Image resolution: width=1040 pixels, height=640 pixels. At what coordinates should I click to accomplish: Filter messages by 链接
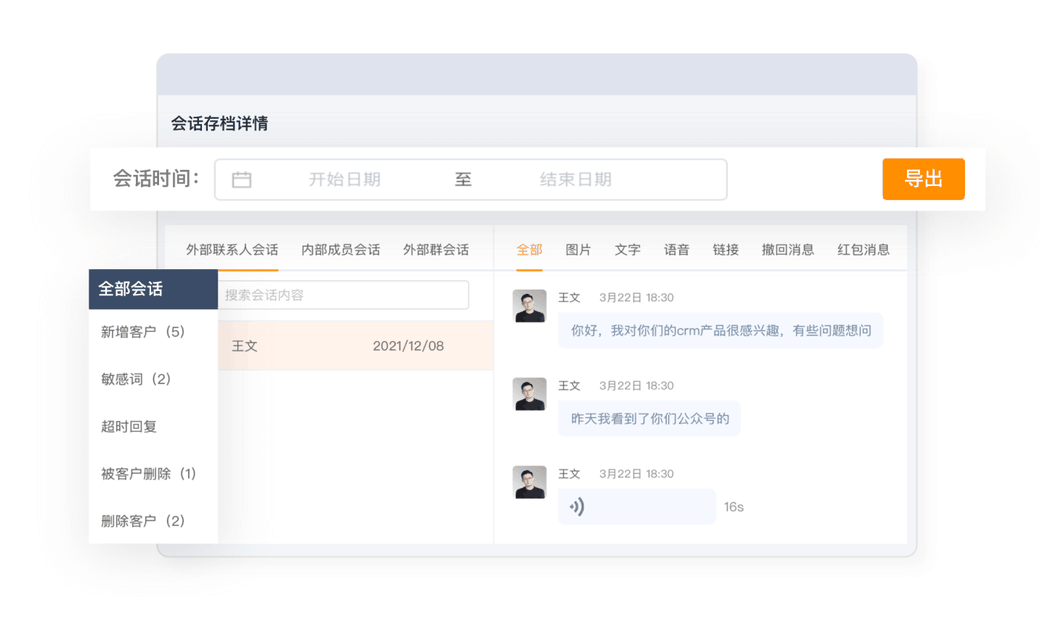(726, 250)
